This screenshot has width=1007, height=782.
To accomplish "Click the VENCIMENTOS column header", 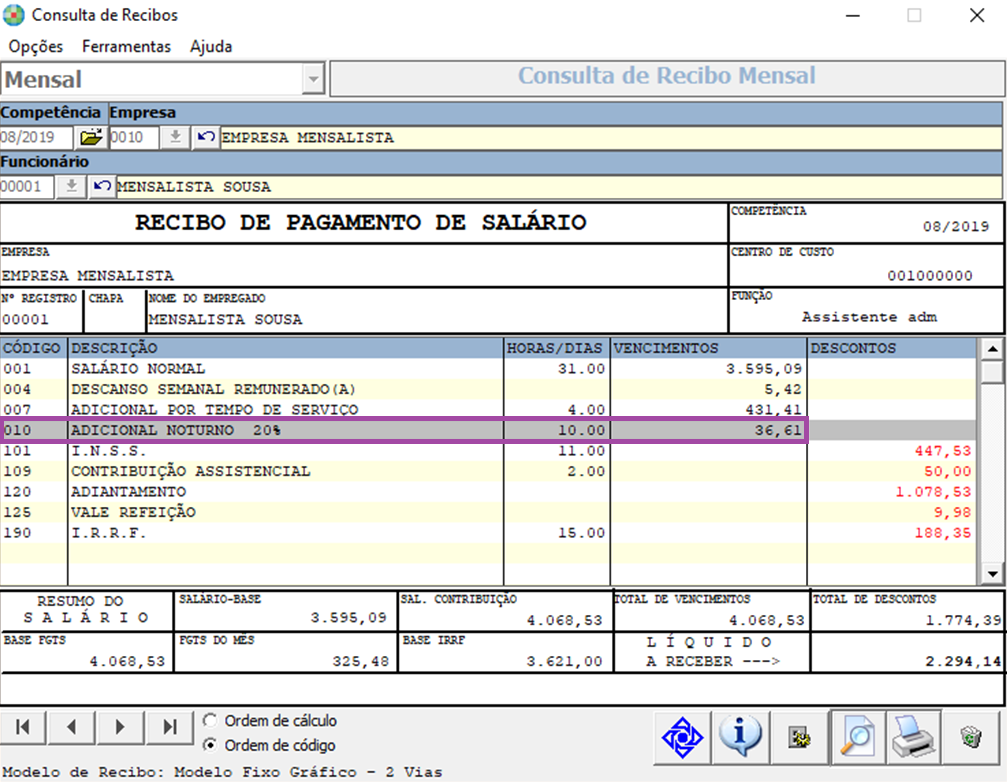I will click(708, 348).
